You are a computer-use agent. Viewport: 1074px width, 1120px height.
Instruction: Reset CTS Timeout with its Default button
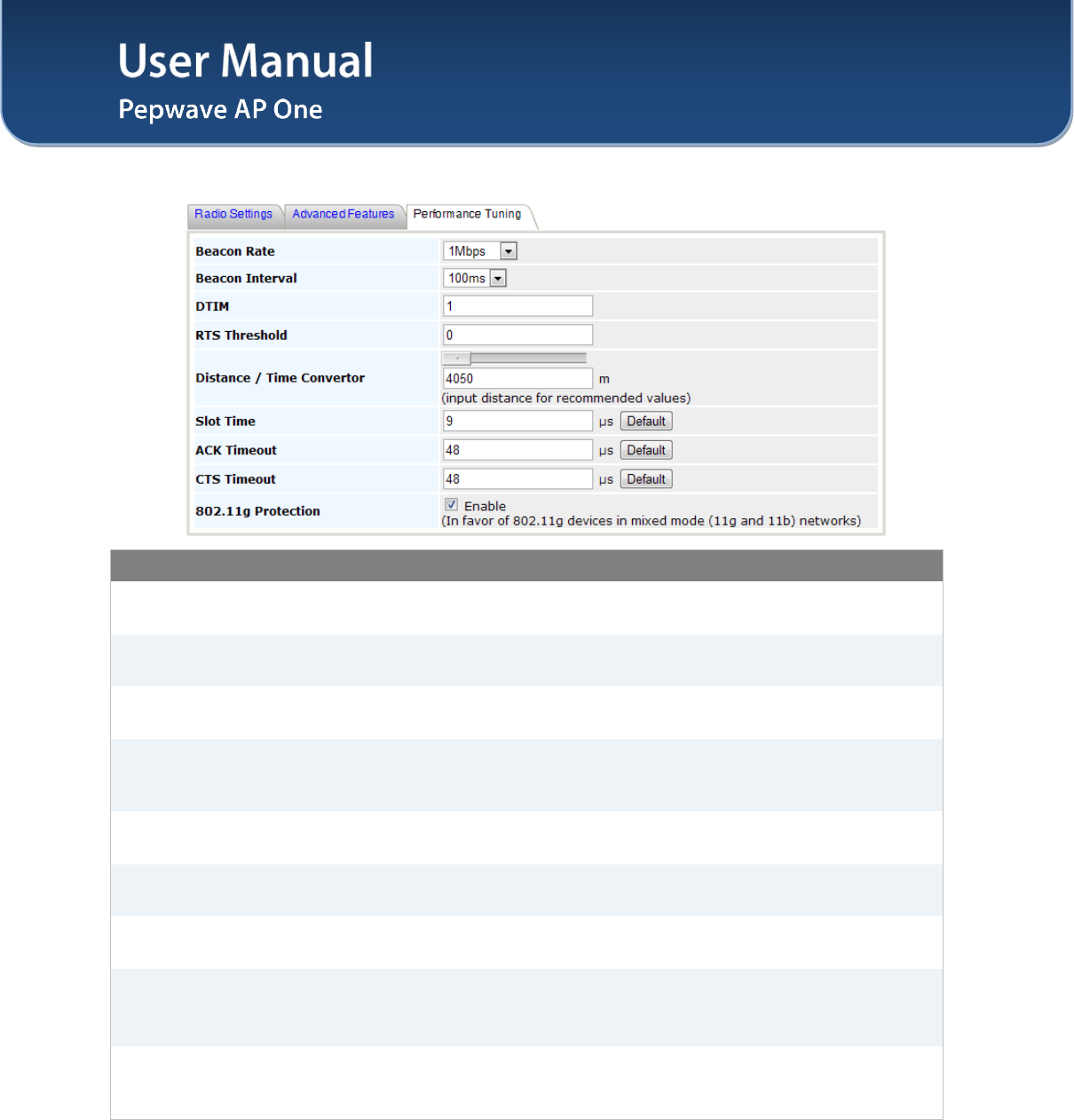pos(646,479)
